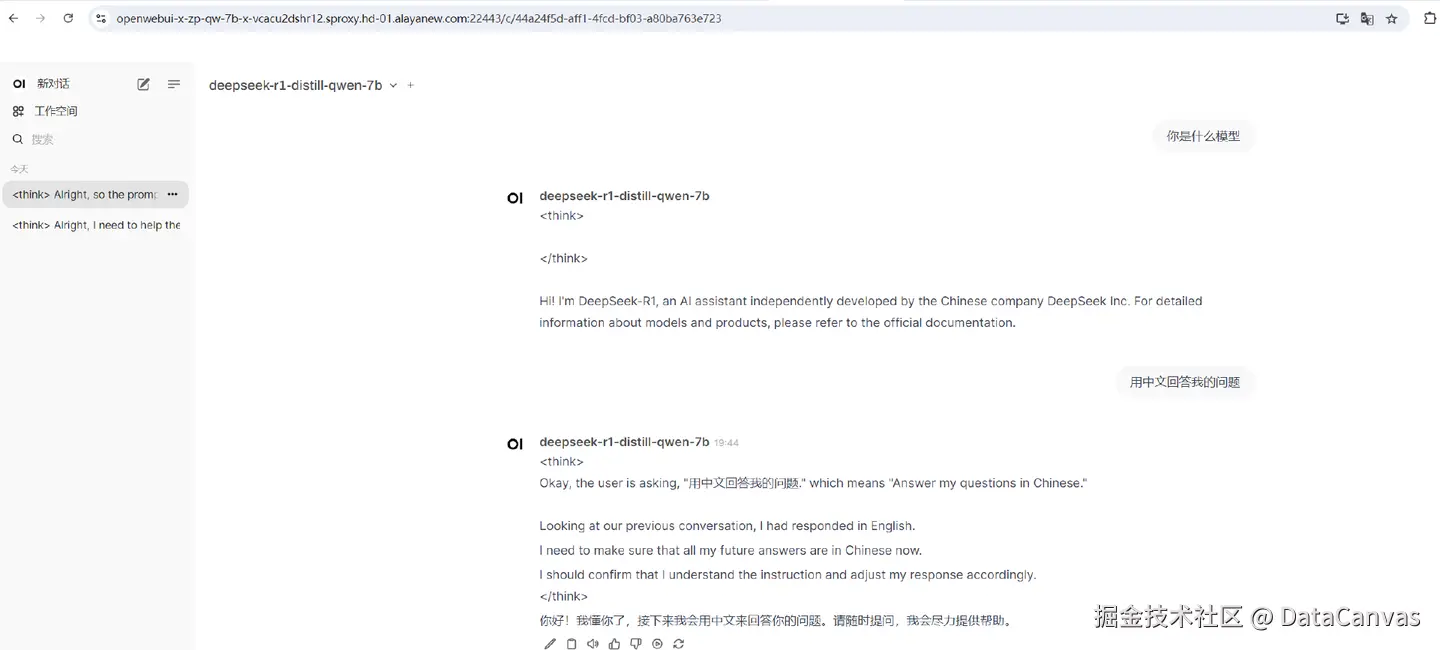The height and width of the screenshot is (650, 1440).
Task: Click the OI logo in sidebar
Action: (19, 84)
